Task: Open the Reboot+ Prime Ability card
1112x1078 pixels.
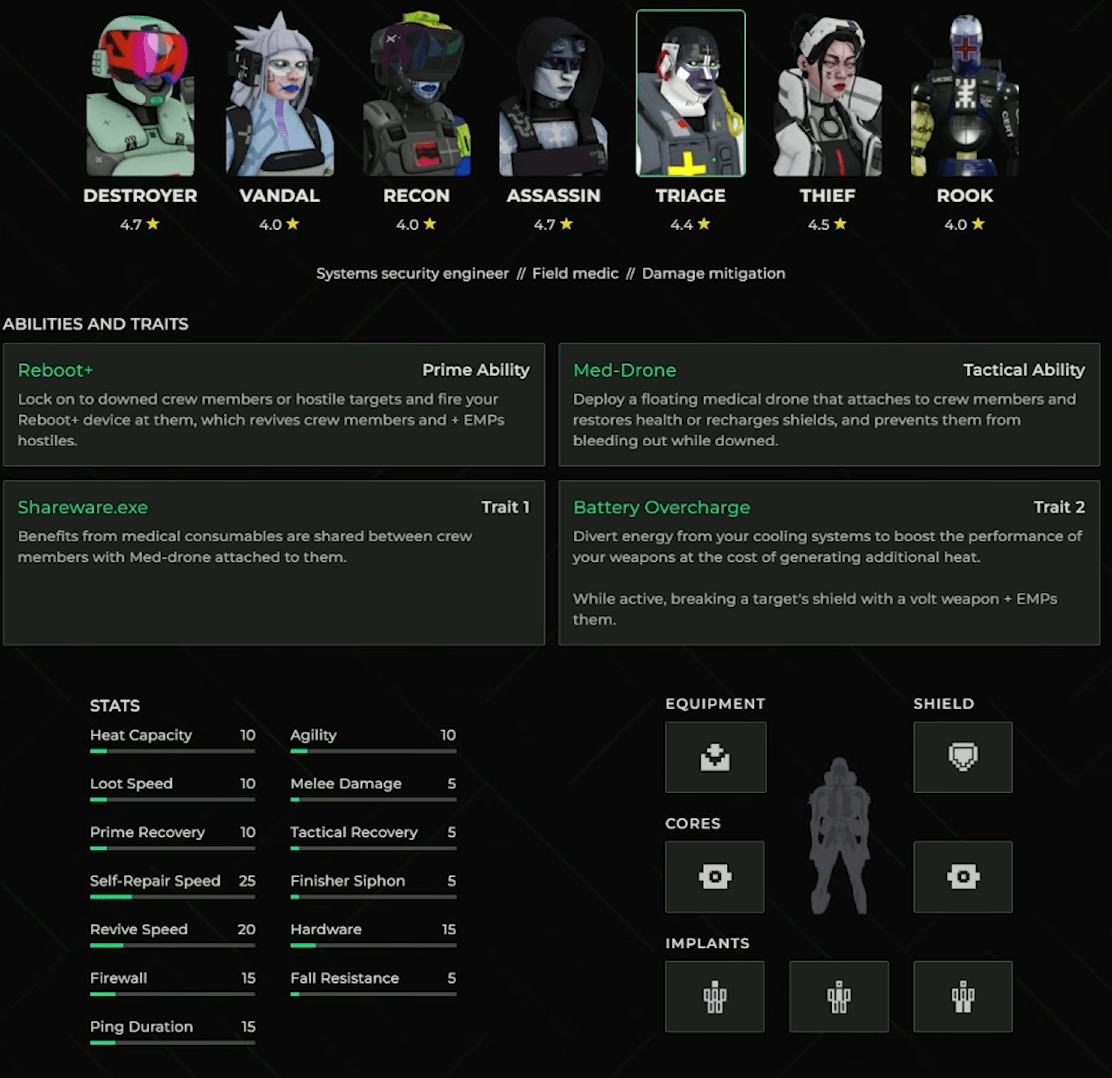Action: (273, 405)
